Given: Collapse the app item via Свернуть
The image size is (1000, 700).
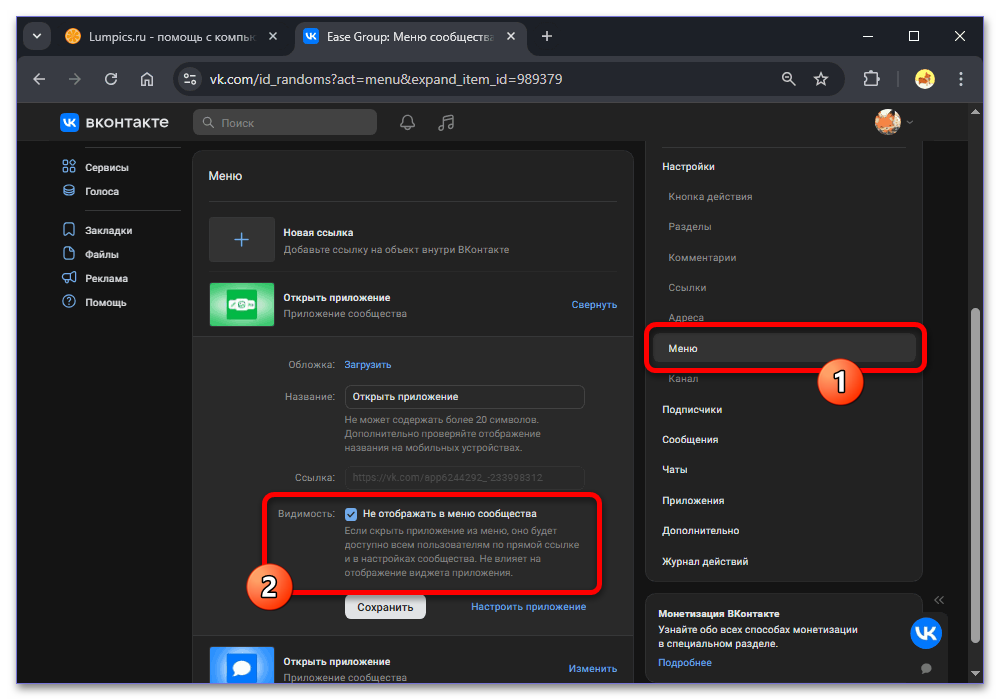Looking at the screenshot, I should coord(594,305).
